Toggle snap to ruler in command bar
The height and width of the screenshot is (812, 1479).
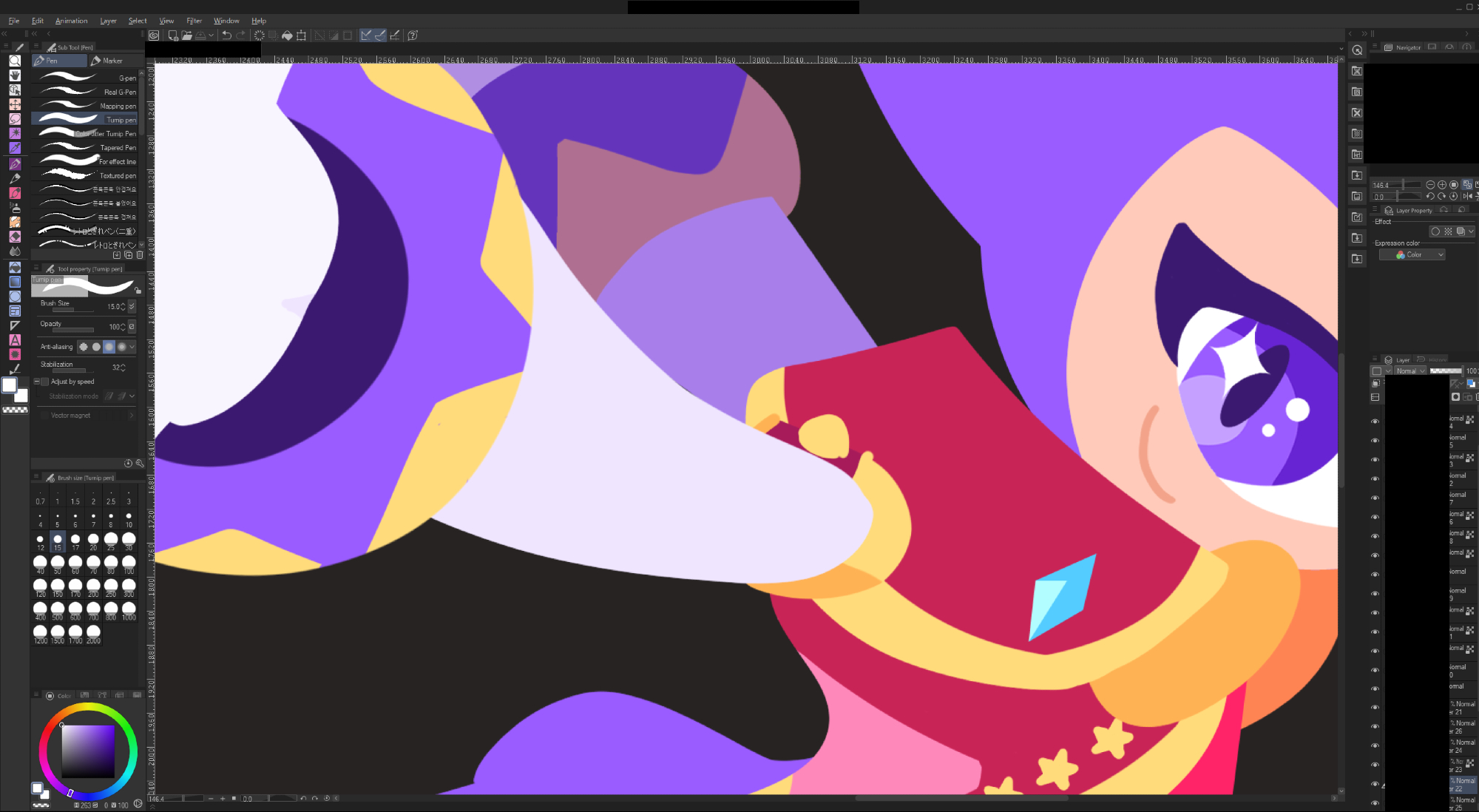[x=366, y=35]
